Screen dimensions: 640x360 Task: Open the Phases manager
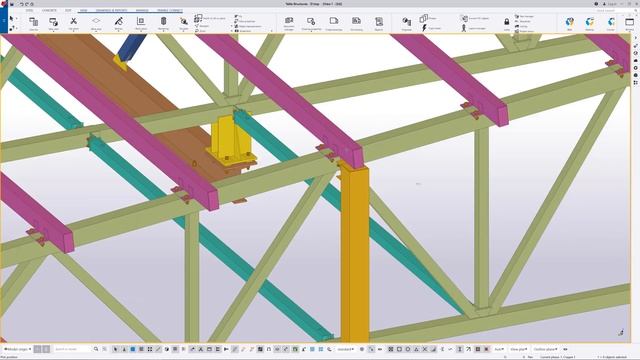coord(428,18)
